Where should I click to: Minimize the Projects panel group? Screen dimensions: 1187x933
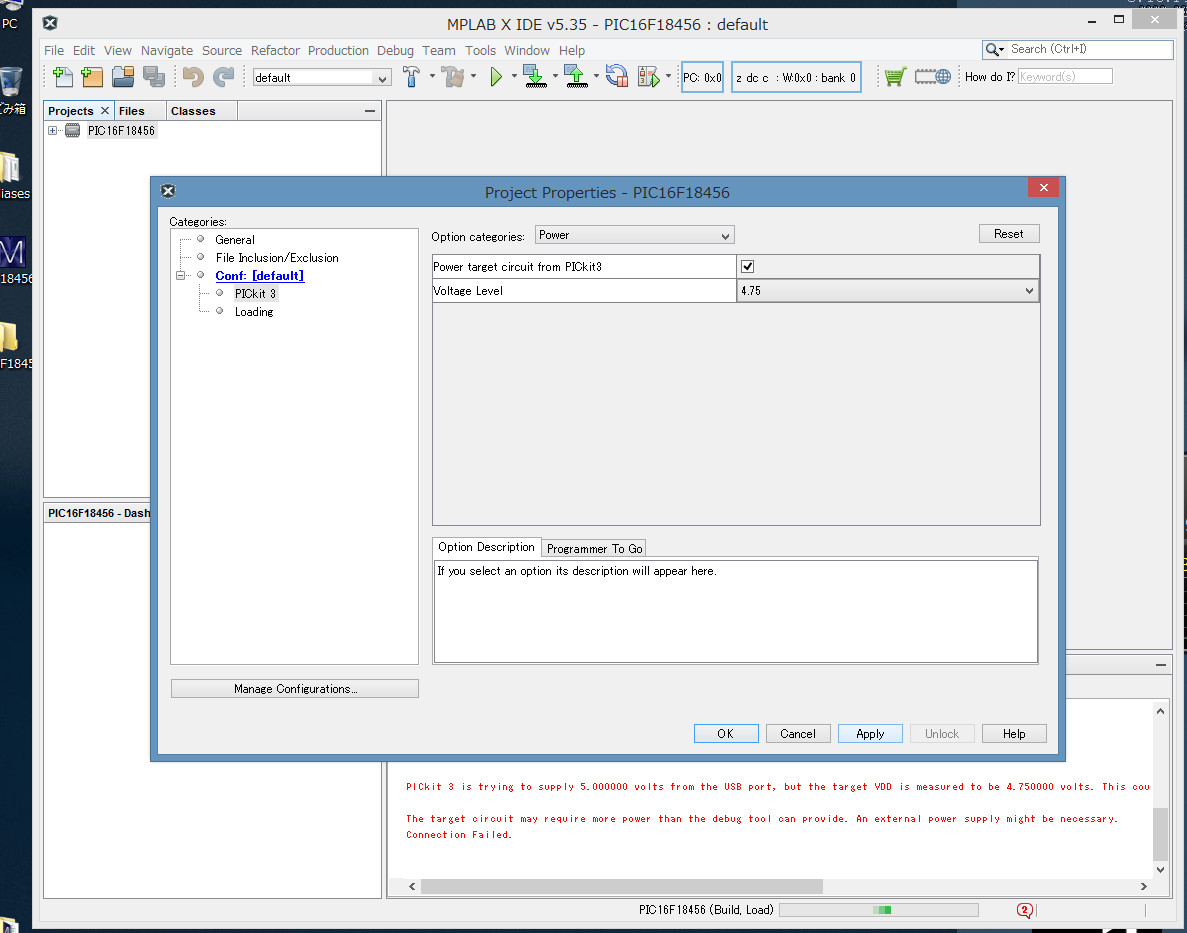(369, 111)
